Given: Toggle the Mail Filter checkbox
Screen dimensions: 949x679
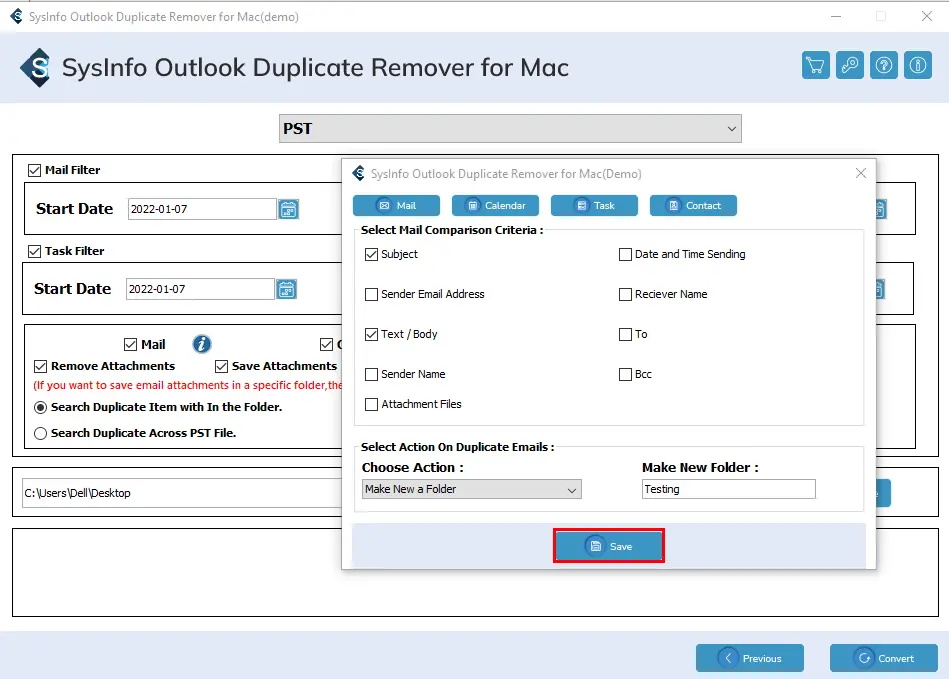Looking at the screenshot, I should pos(34,171).
